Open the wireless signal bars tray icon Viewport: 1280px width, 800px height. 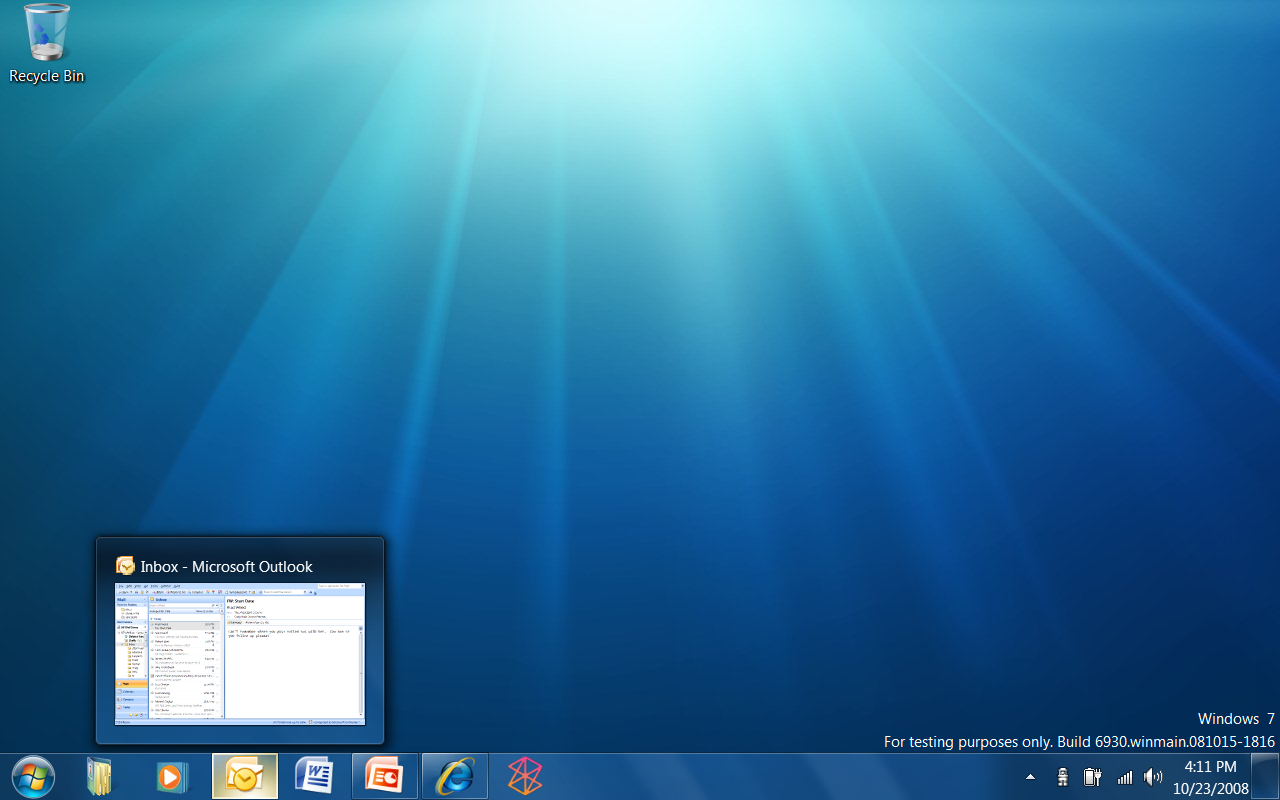coord(1124,777)
